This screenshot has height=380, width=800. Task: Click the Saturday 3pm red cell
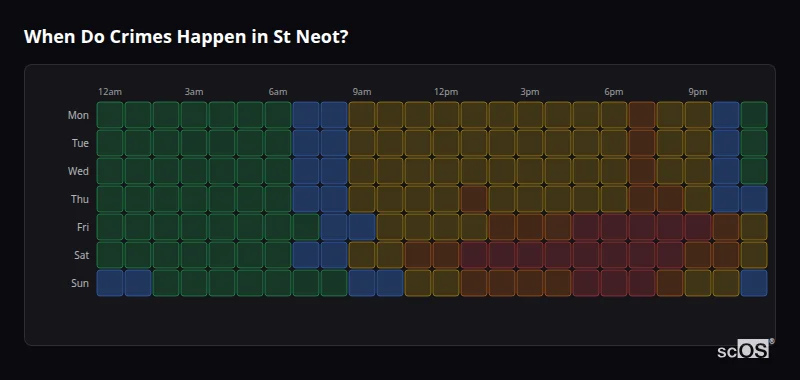pyautogui.click(x=530, y=255)
